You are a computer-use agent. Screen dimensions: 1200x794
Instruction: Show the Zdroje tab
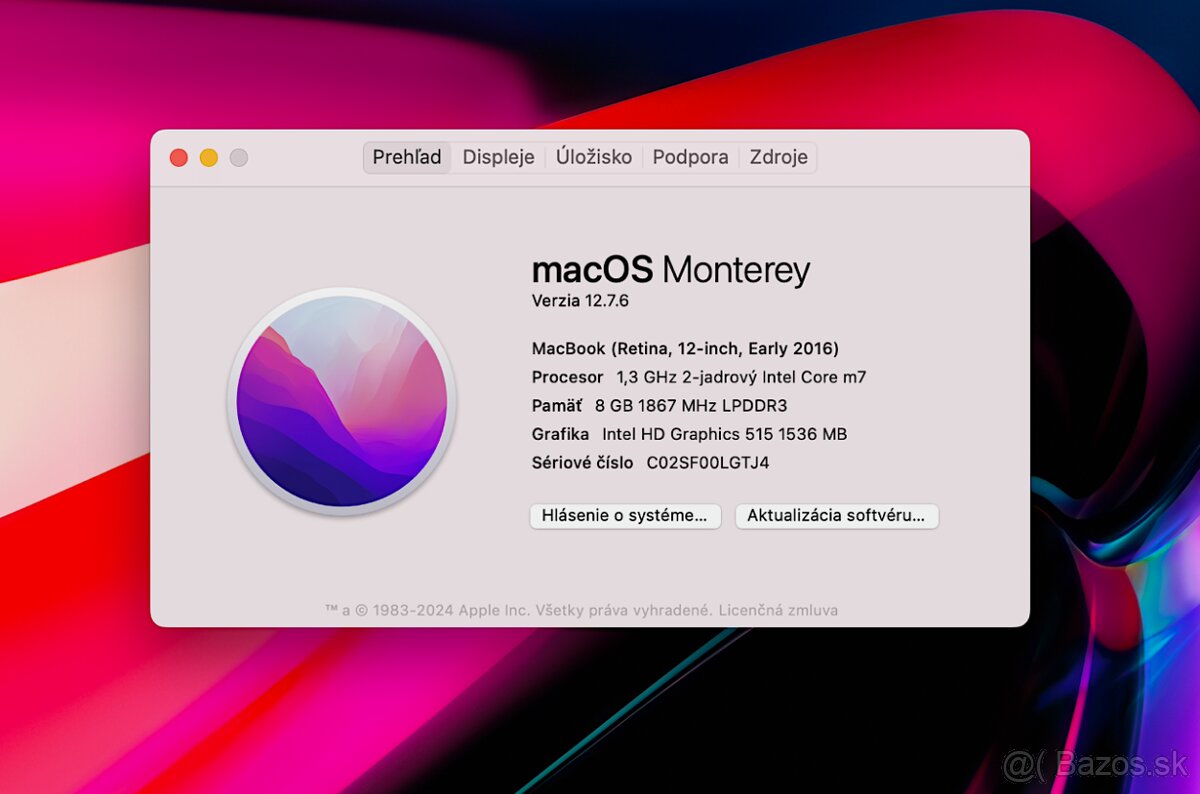[778, 158]
